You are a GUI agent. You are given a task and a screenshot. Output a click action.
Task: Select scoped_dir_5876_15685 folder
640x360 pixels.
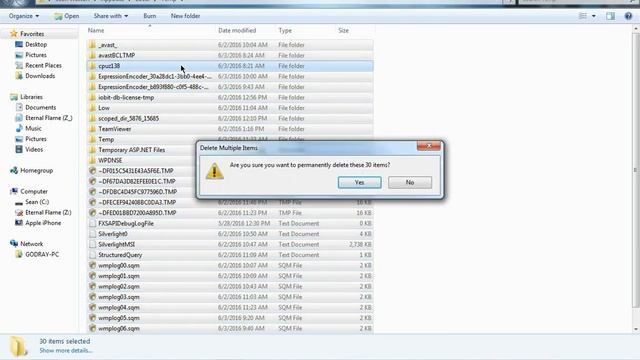coord(129,118)
